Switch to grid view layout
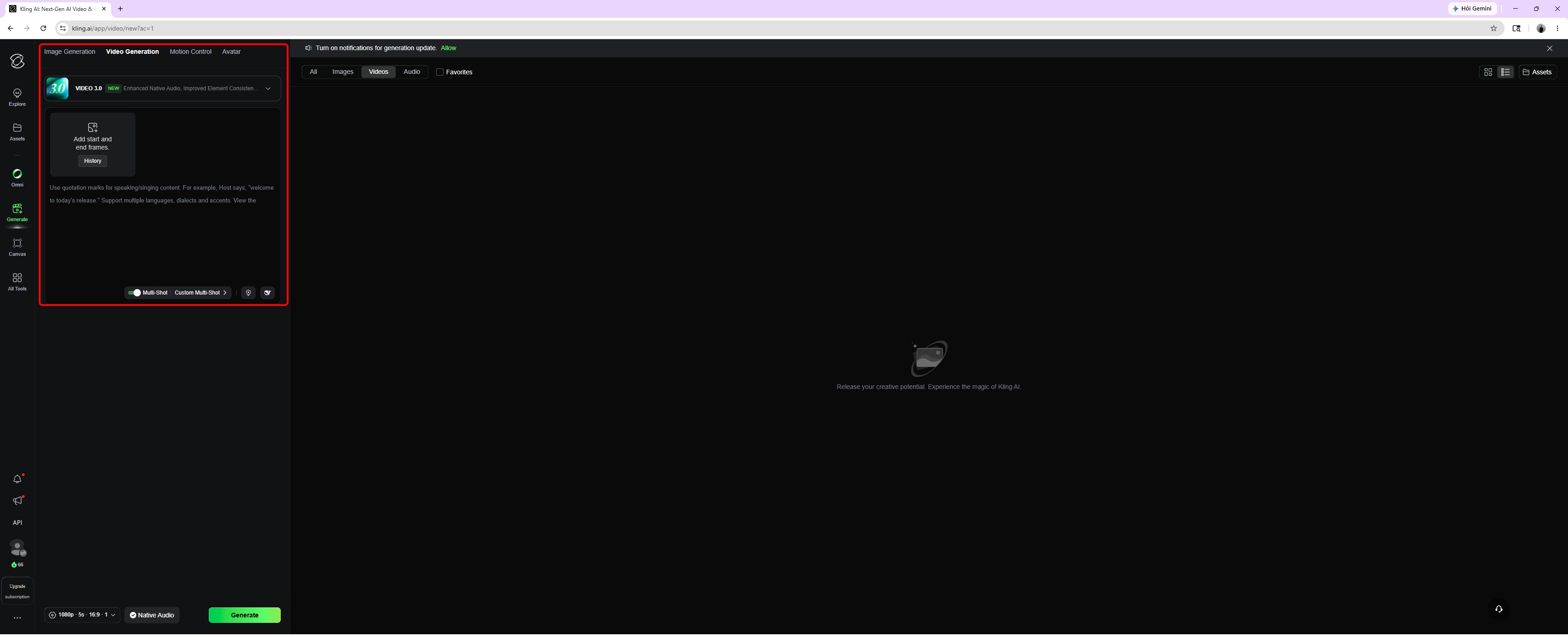Screen dimensions: 1568x637 click(x=1488, y=72)
